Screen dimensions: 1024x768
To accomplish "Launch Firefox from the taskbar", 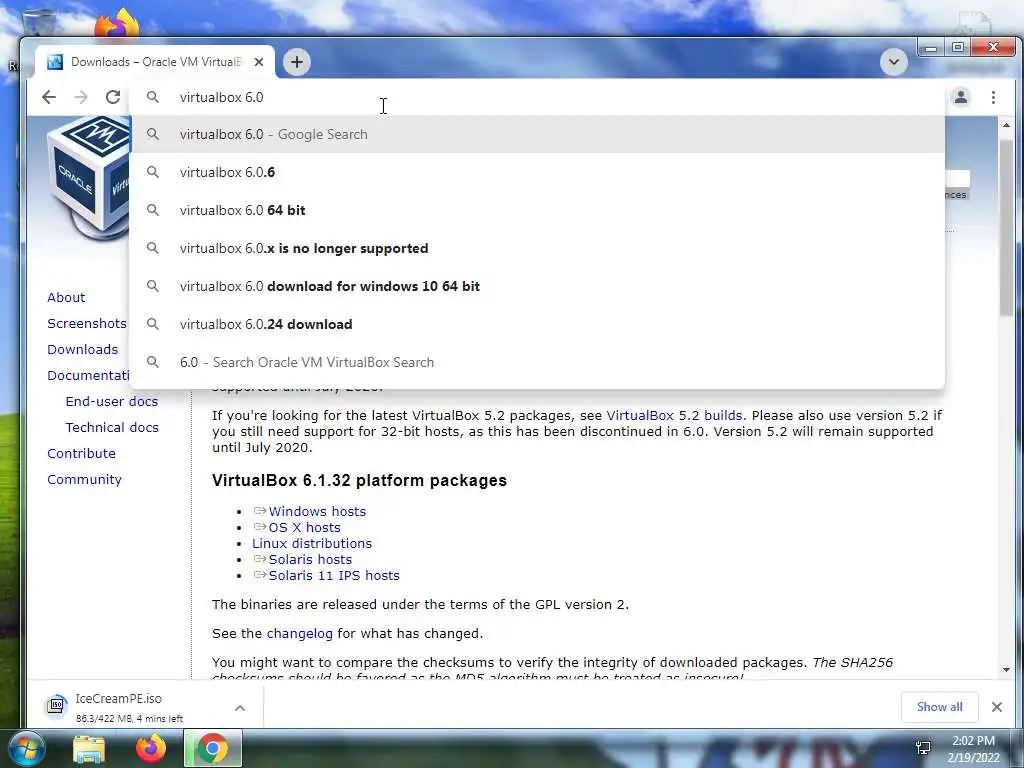I will [x=151, y=748].
